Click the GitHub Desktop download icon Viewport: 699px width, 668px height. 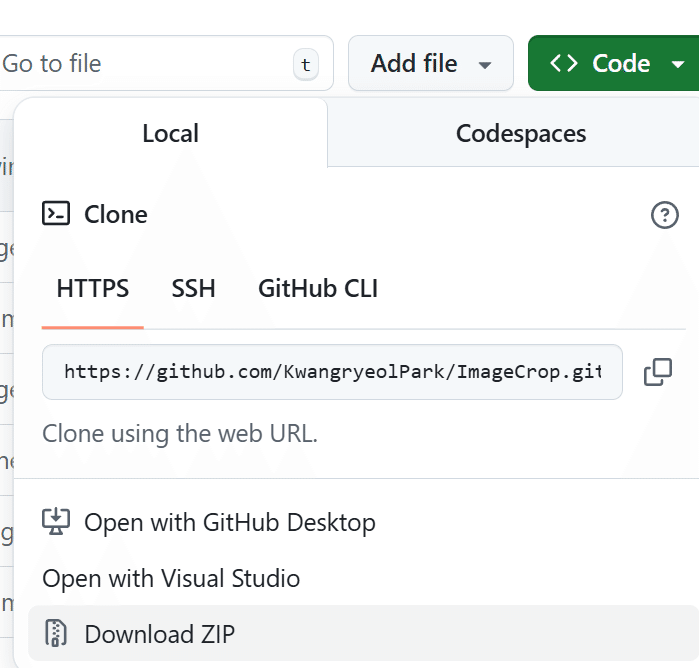click(56, 522)
